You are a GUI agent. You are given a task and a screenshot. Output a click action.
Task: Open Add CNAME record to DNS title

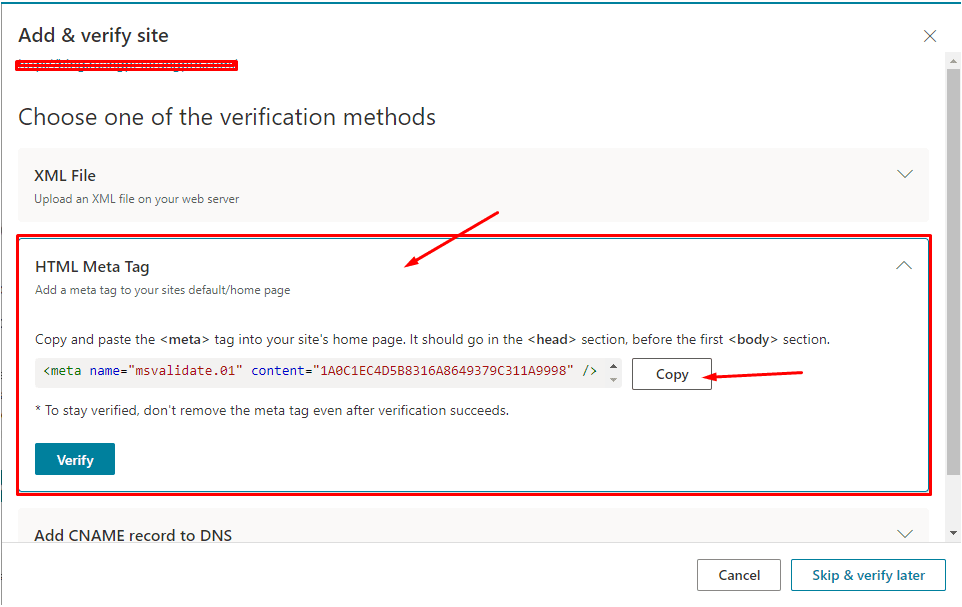point(133,535)
